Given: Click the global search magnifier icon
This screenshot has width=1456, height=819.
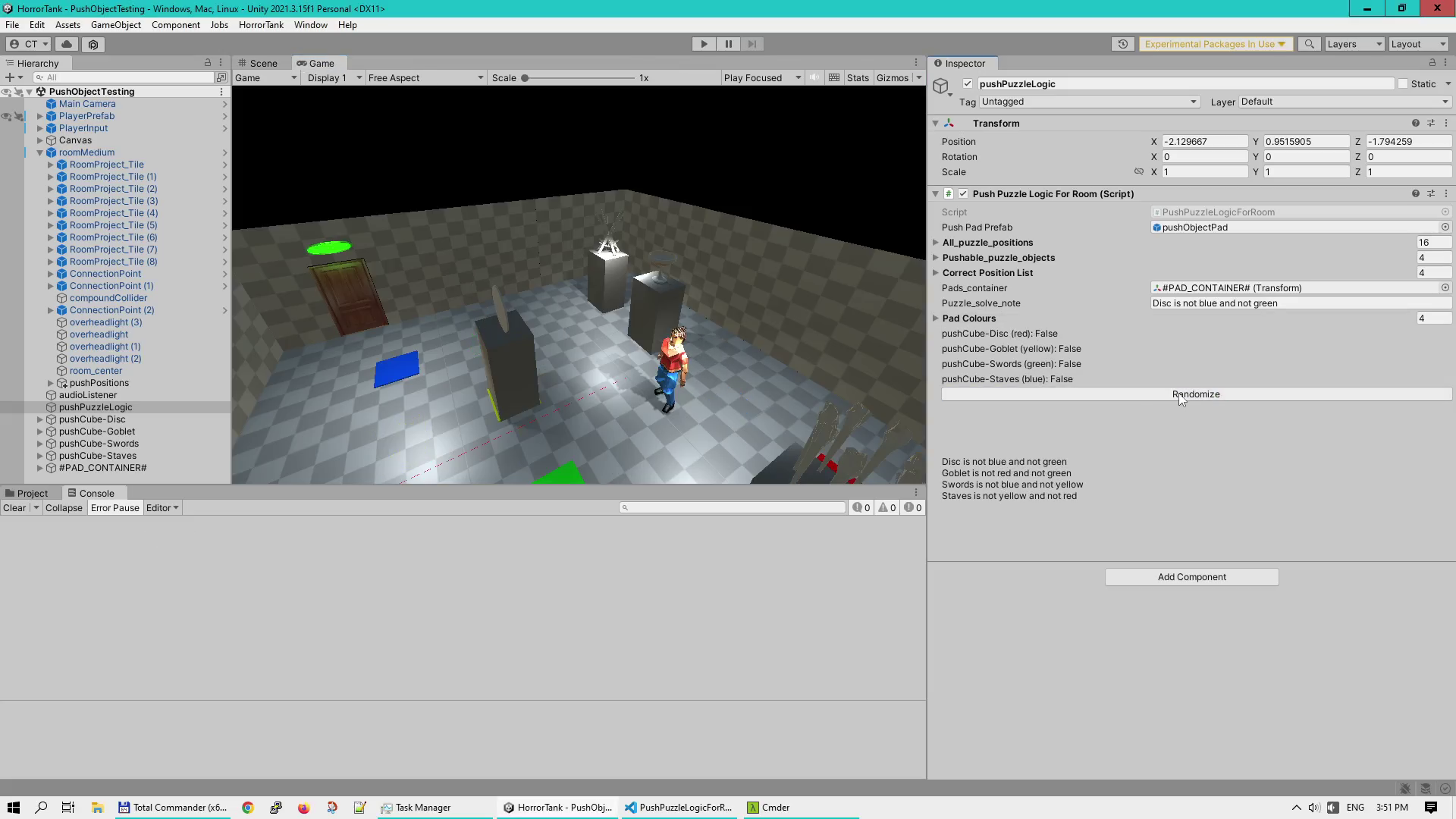Looking at the screenshot, I should pos(1309,44).
